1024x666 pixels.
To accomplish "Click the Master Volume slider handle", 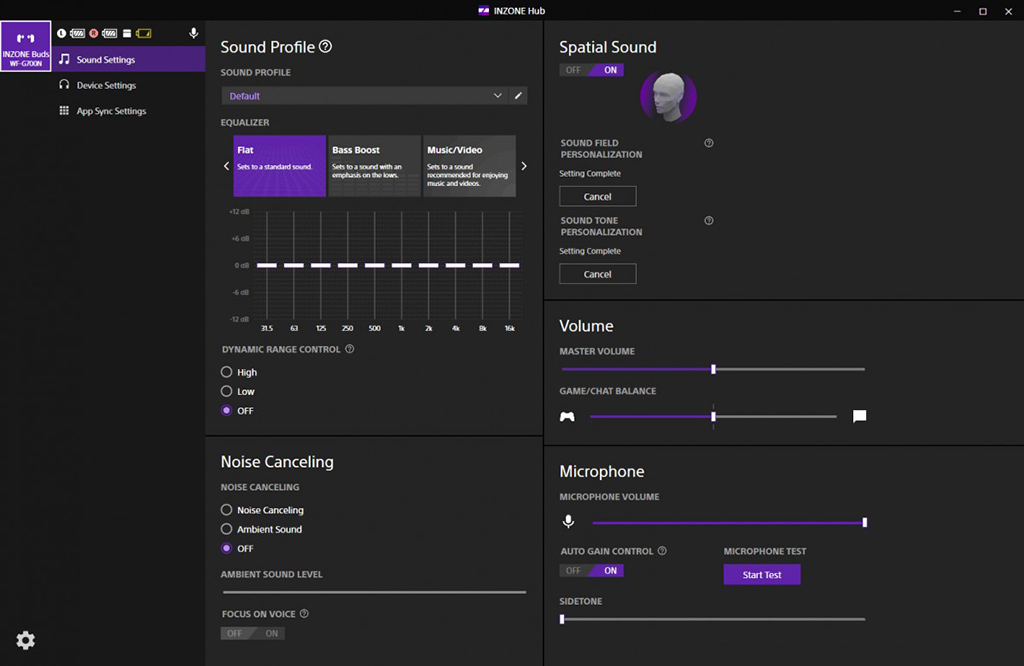I will 713,370.
